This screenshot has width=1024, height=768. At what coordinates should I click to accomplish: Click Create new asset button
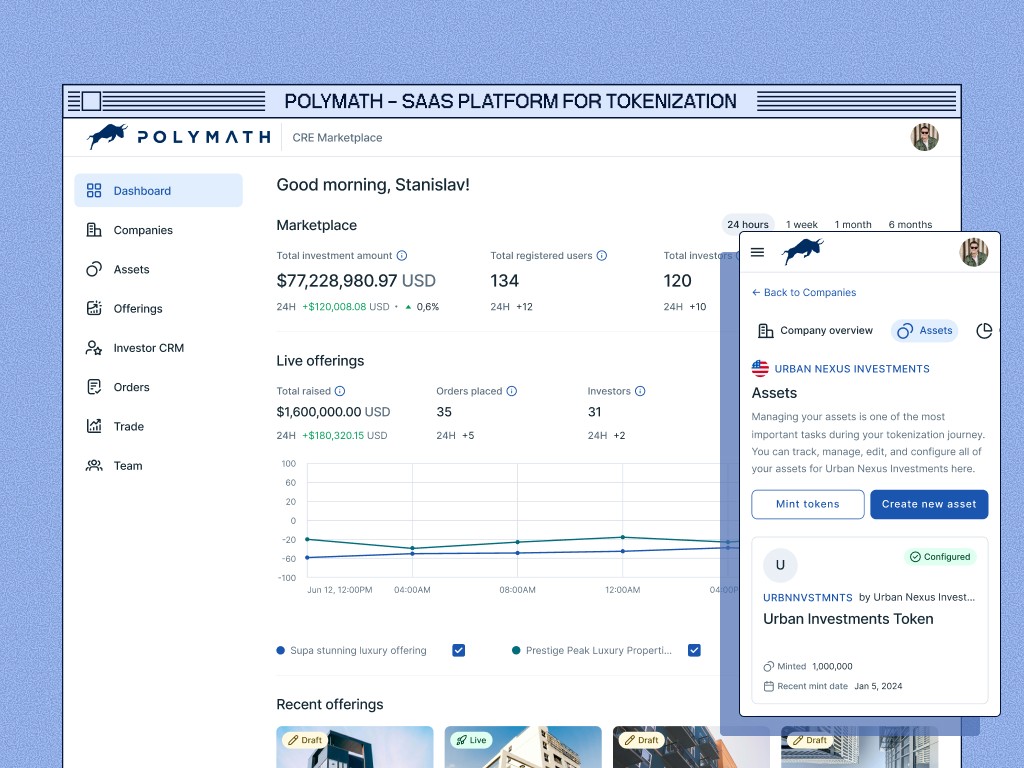929,504
